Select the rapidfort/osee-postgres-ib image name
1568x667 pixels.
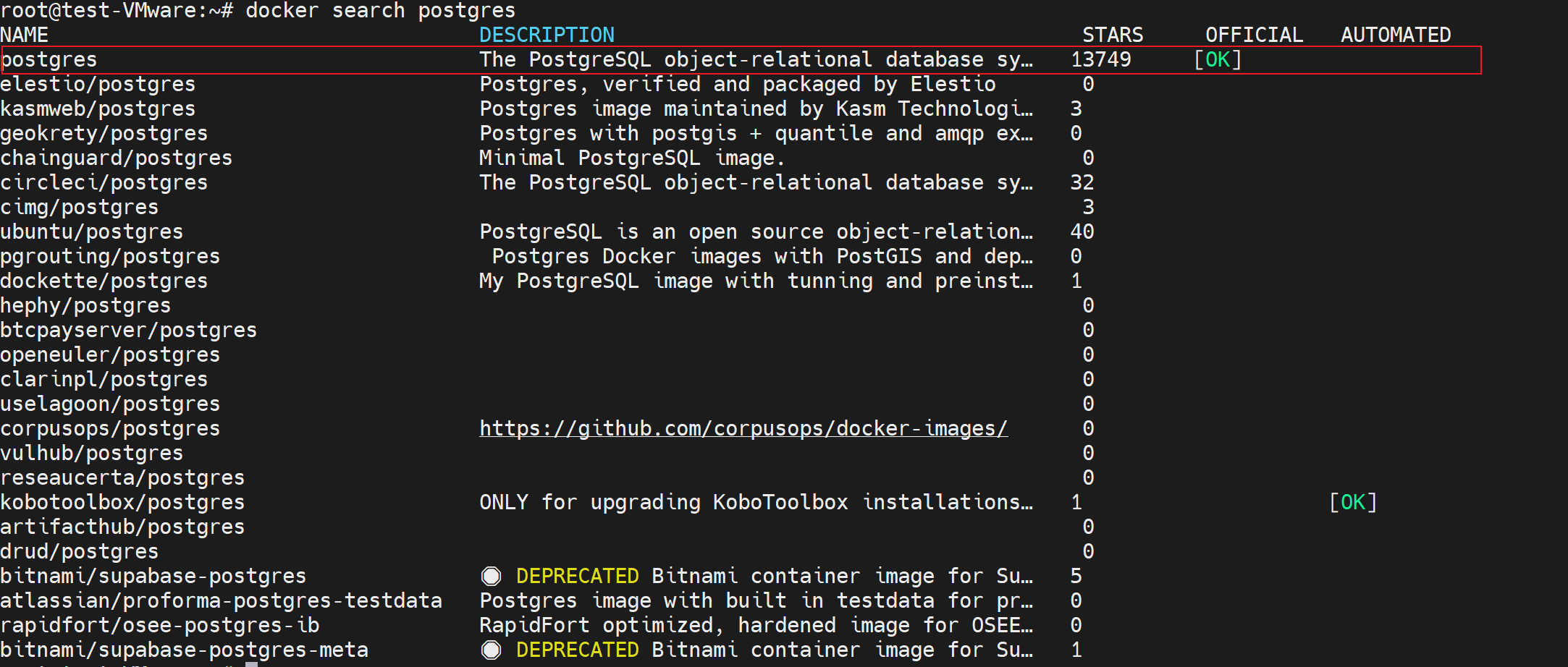pyautogui.click(x=159, y=625)
